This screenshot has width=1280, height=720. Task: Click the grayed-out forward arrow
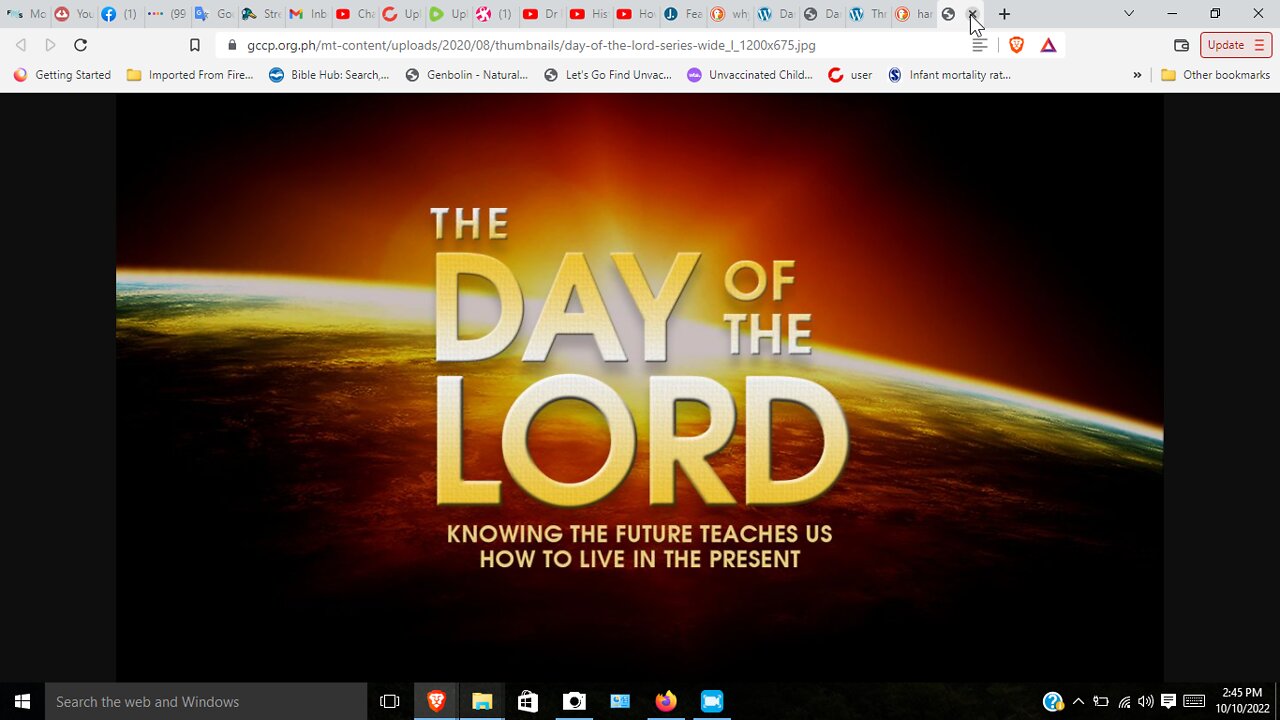pos(50,45)
